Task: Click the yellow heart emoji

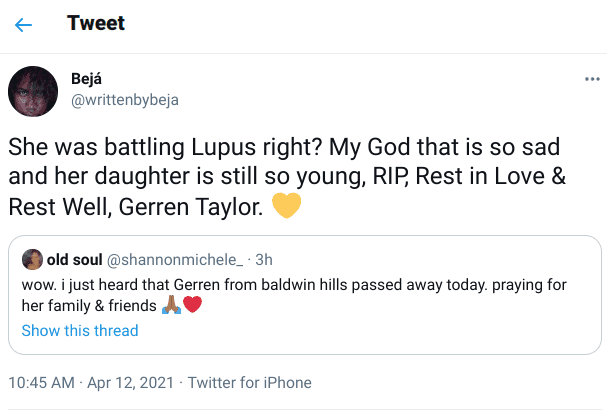Action: 288,208
